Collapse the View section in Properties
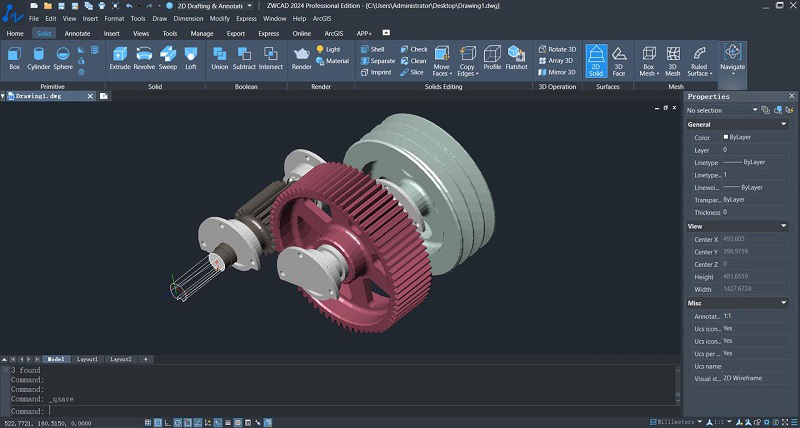Image resolution: width=800 pixels, height=428 pixels. pos(784,226)
